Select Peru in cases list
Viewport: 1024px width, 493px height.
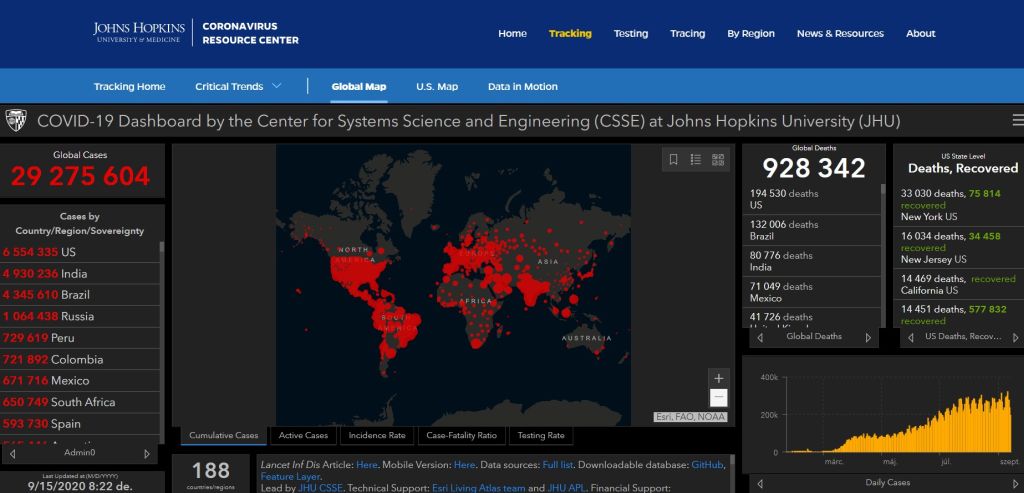80,338
